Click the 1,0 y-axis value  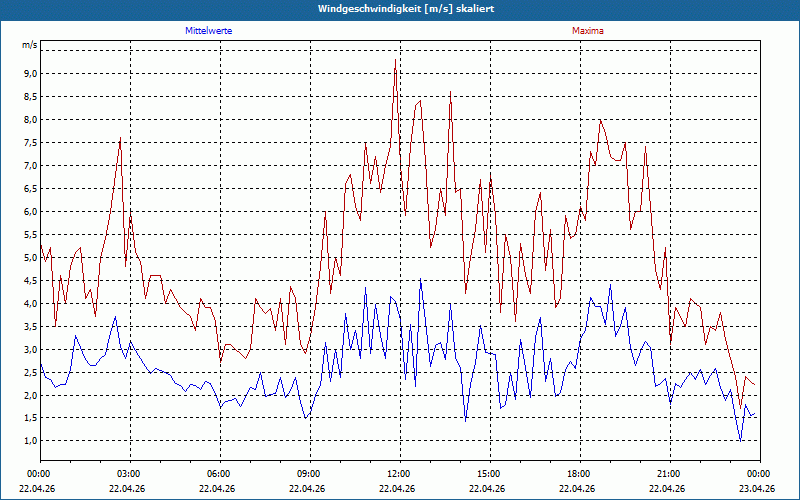tap(31, 441)
